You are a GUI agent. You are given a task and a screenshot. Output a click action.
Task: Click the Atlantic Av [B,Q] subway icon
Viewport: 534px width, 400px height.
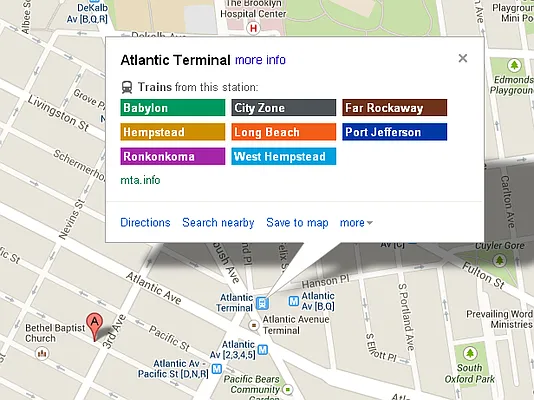[294, 301]
